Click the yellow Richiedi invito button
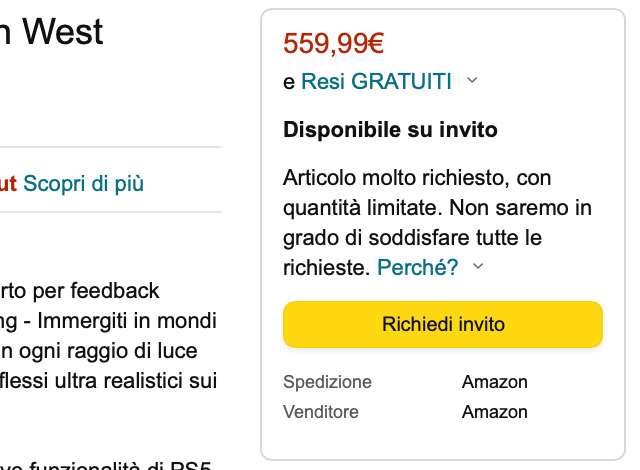 coord(443,325)
